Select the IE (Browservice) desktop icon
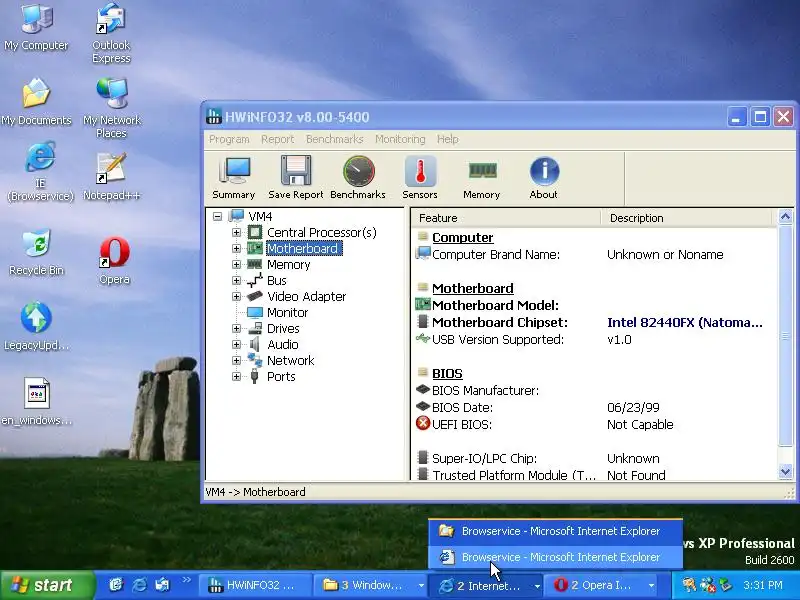The height and width of the screenshot is (600, 800). tap(40, 172)
